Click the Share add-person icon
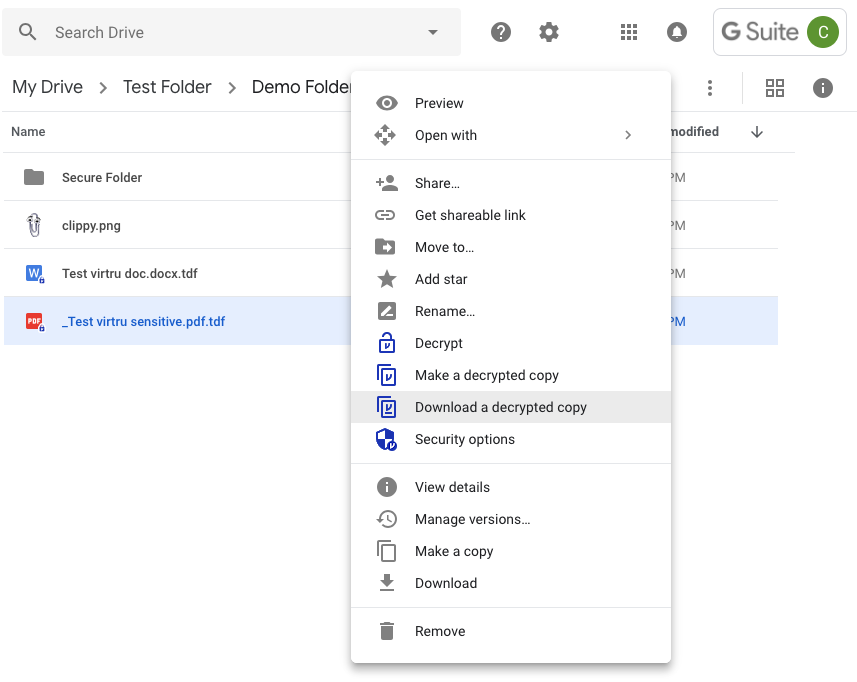 [386, 183]
